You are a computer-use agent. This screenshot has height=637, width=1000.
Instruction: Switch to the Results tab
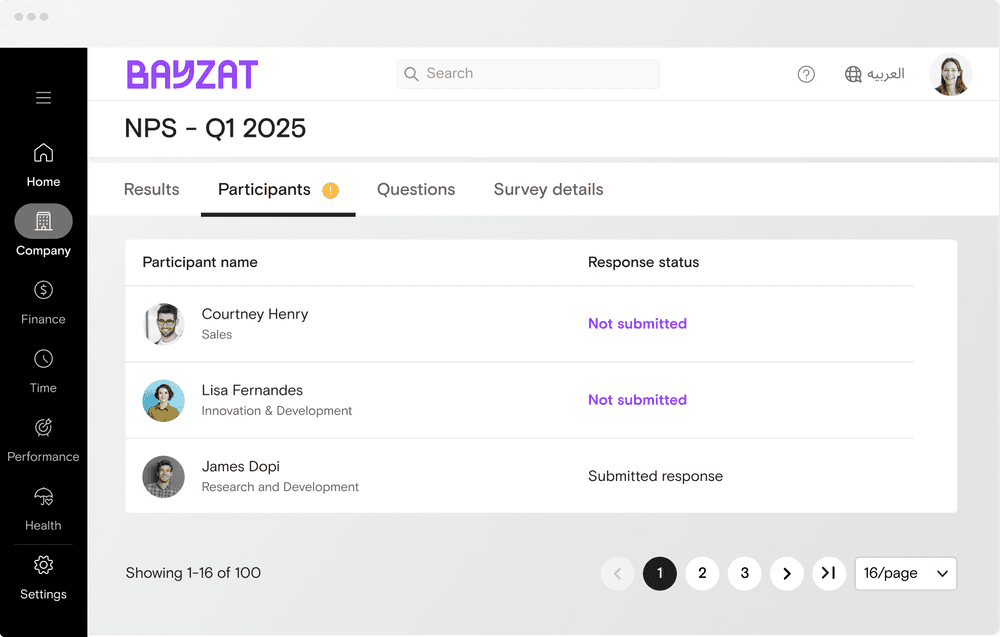152,190
